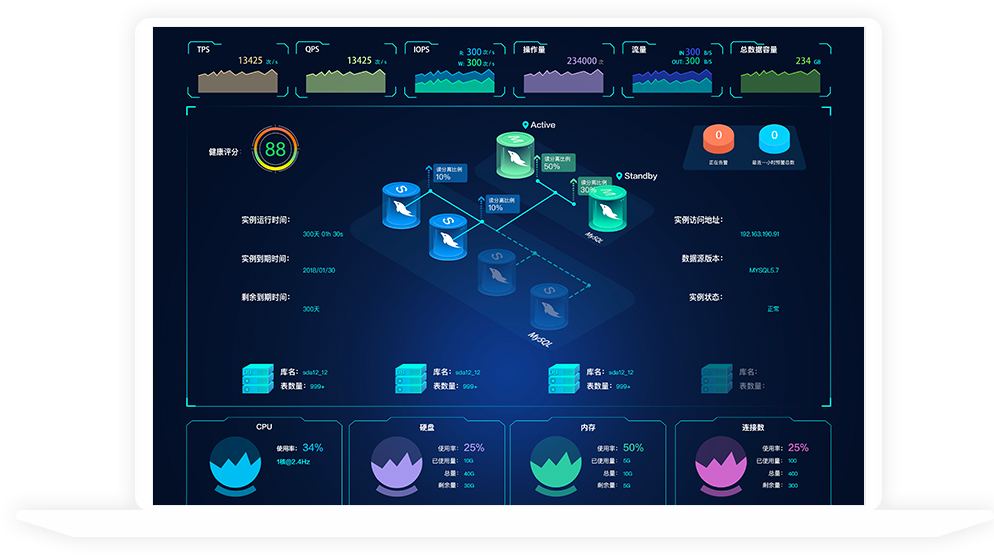This screenshot has width=994, height=555.
Task: Click the instance status value 正常
Action: tap(773, 309)
